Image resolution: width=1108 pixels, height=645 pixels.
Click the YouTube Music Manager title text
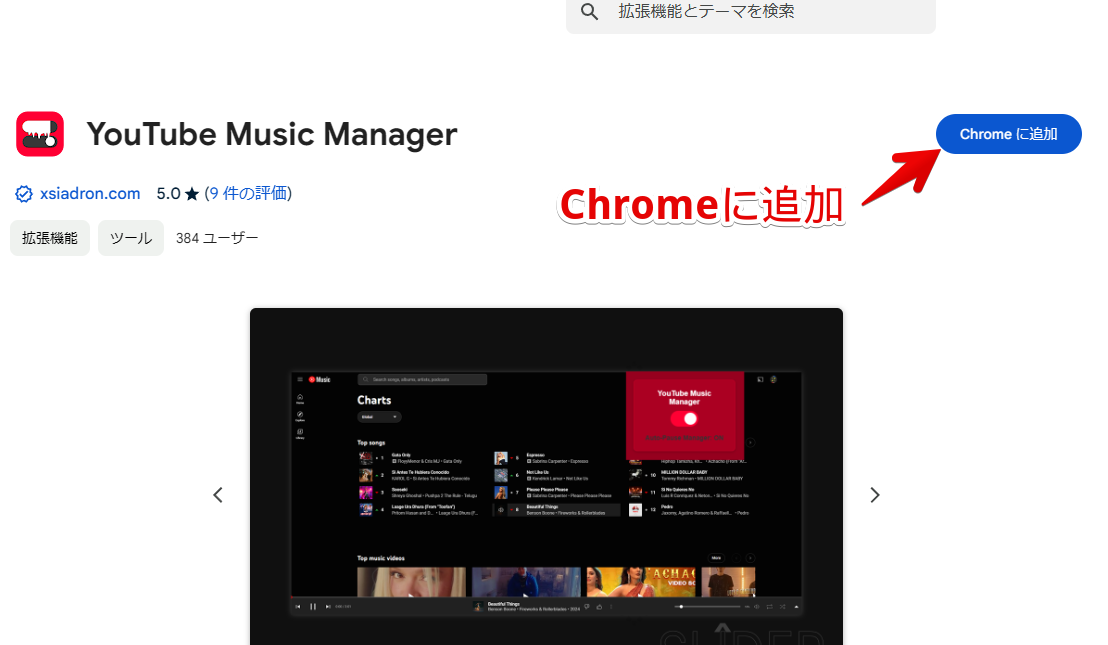pyautogui.click(x=272, y=134)
